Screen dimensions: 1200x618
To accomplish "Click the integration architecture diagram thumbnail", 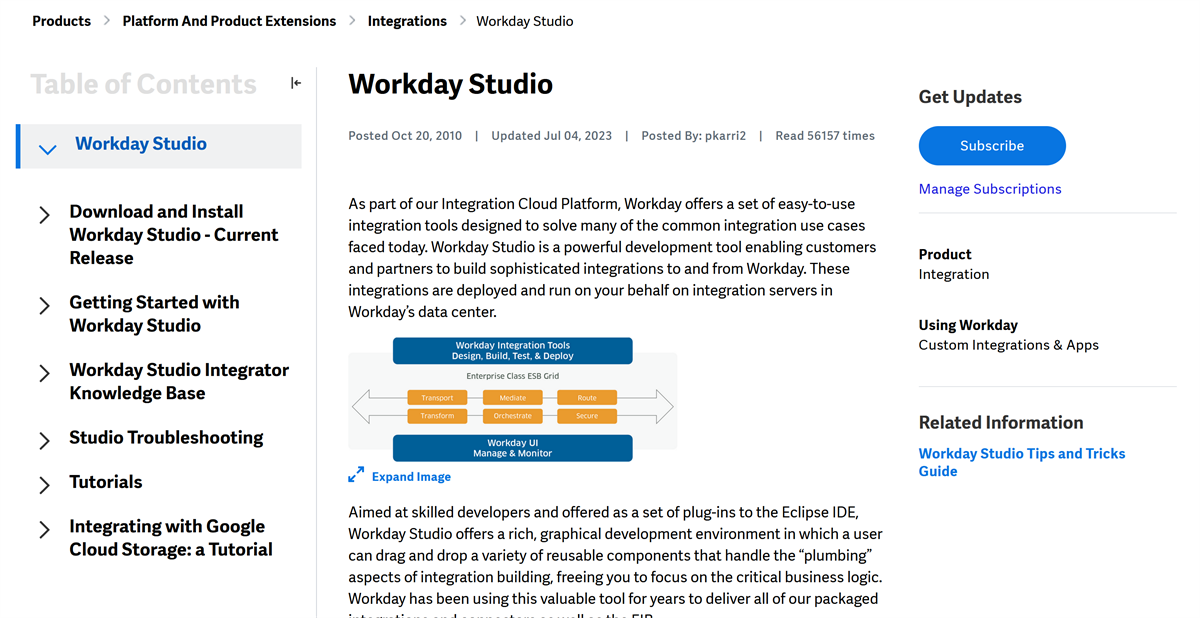I will click(x=513, y=400).
